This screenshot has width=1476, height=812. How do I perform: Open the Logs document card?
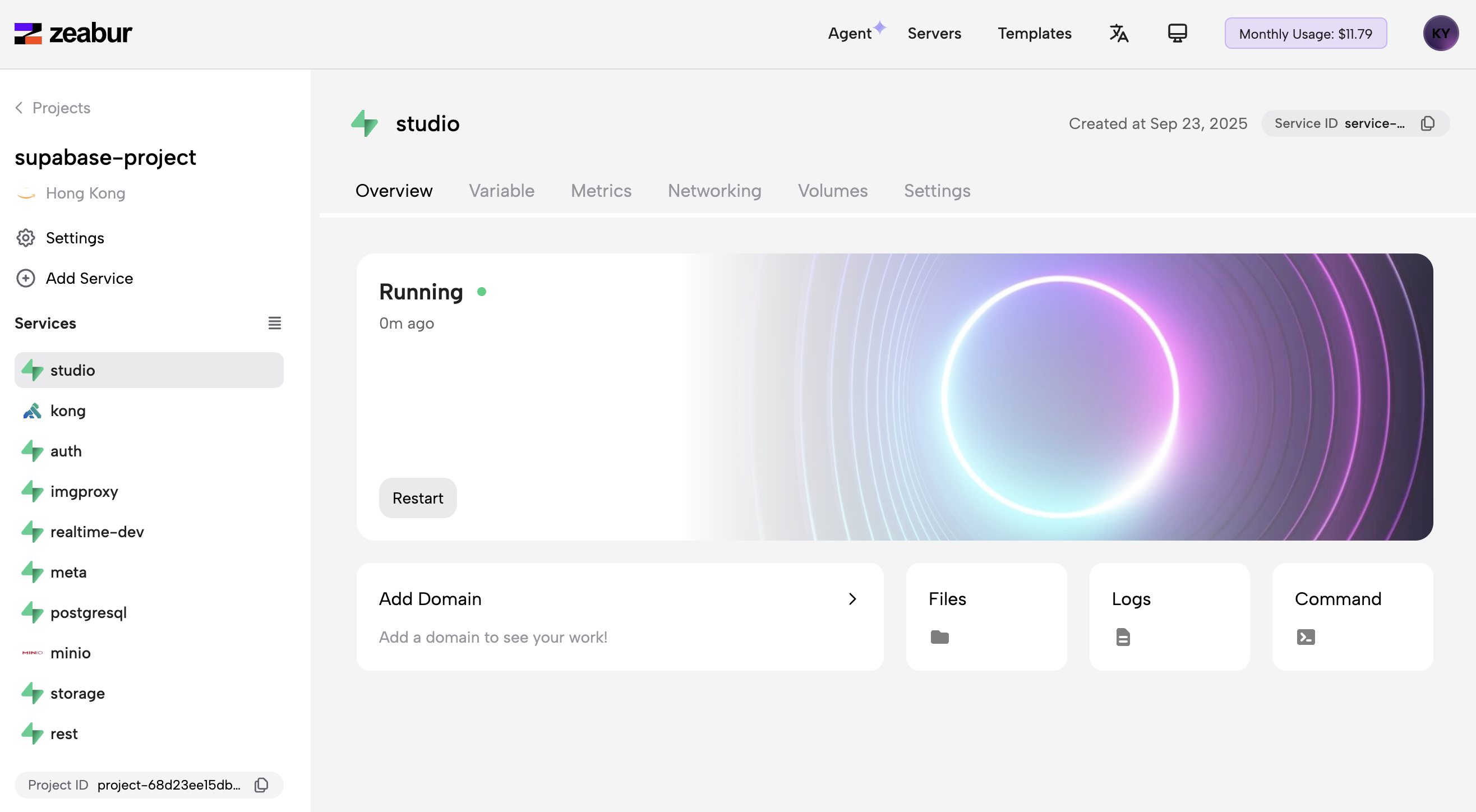coord(1169,616)
